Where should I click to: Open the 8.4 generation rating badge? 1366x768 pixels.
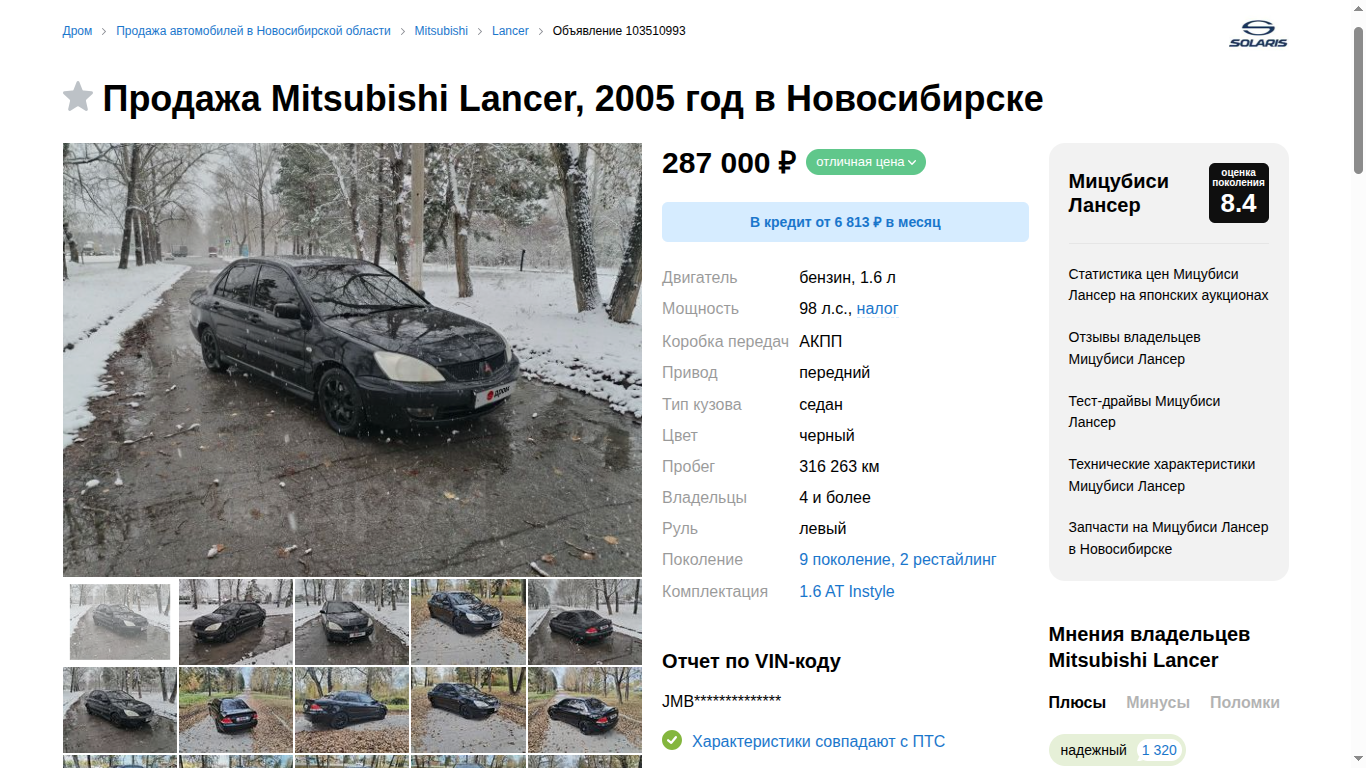pos(1238,193)
